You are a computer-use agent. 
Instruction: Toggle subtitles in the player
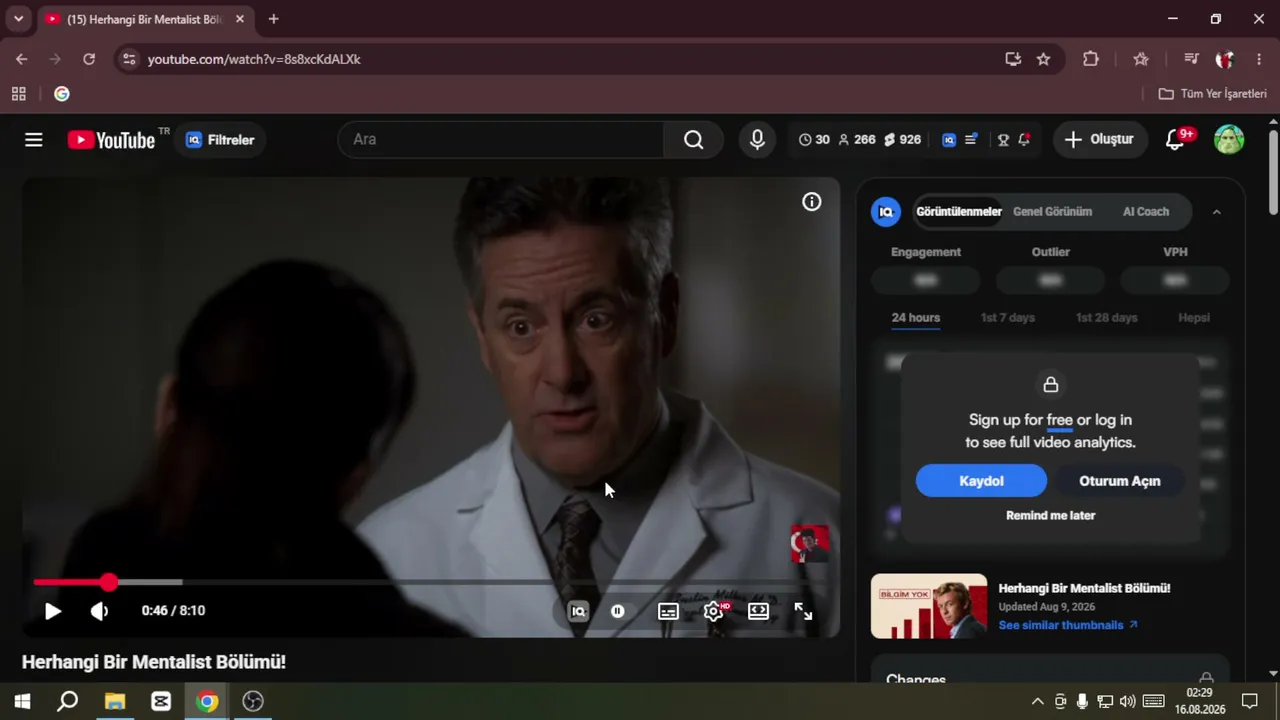668,611
